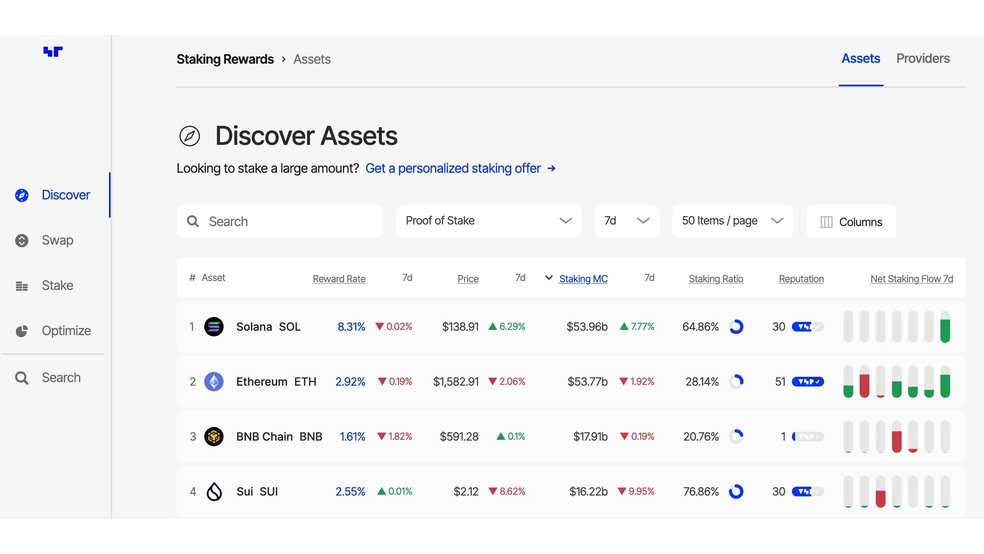Screen dimensions: 984x554
Task: Click BNB Chain staking MC $17.91b
Action: coord(590,437)
